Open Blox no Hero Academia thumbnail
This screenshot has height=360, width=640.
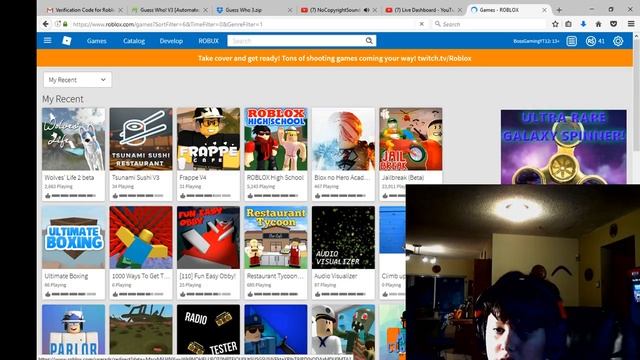(343, 139)
